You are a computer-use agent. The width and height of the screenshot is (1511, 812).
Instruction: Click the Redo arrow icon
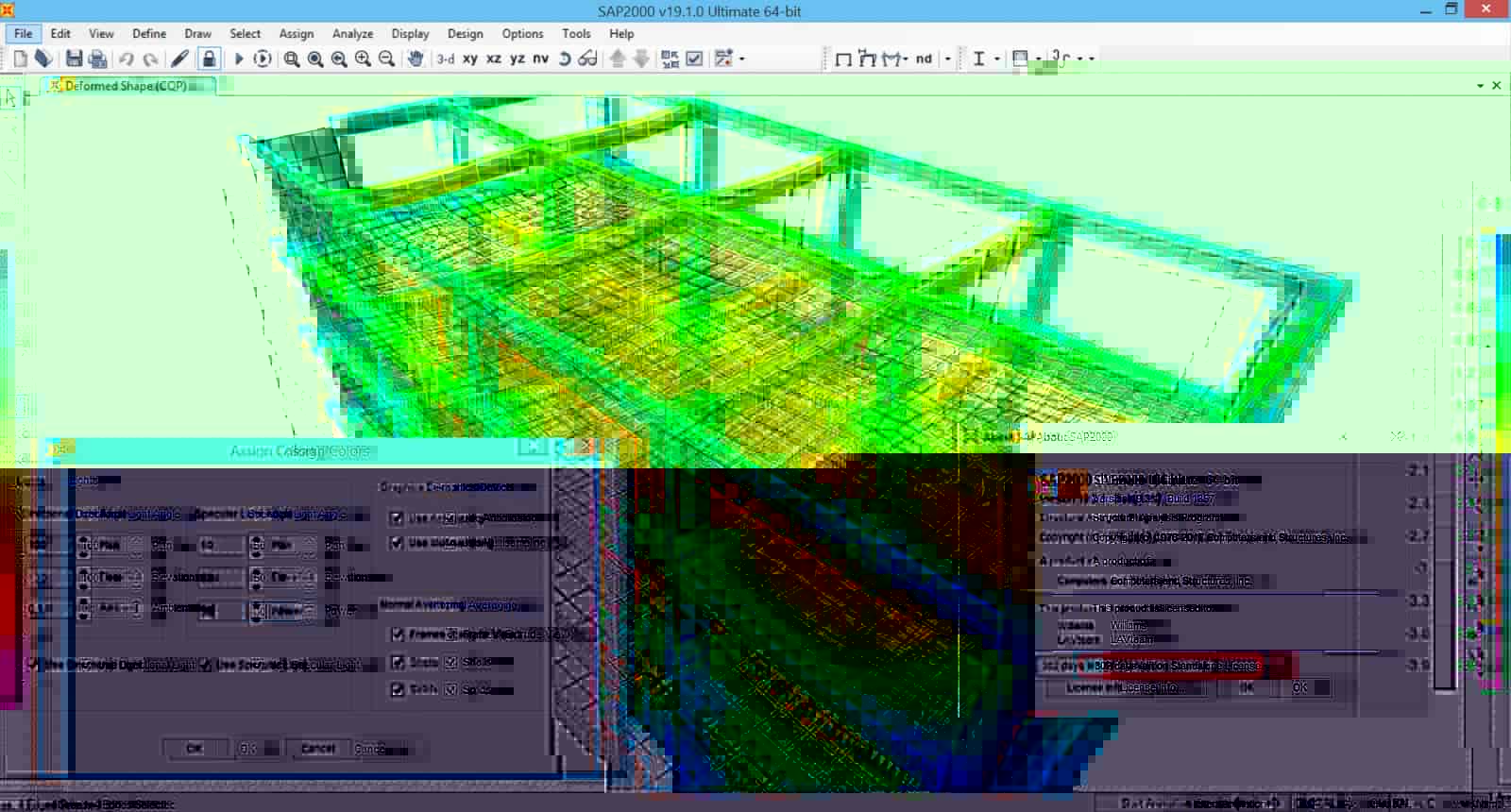150,59
